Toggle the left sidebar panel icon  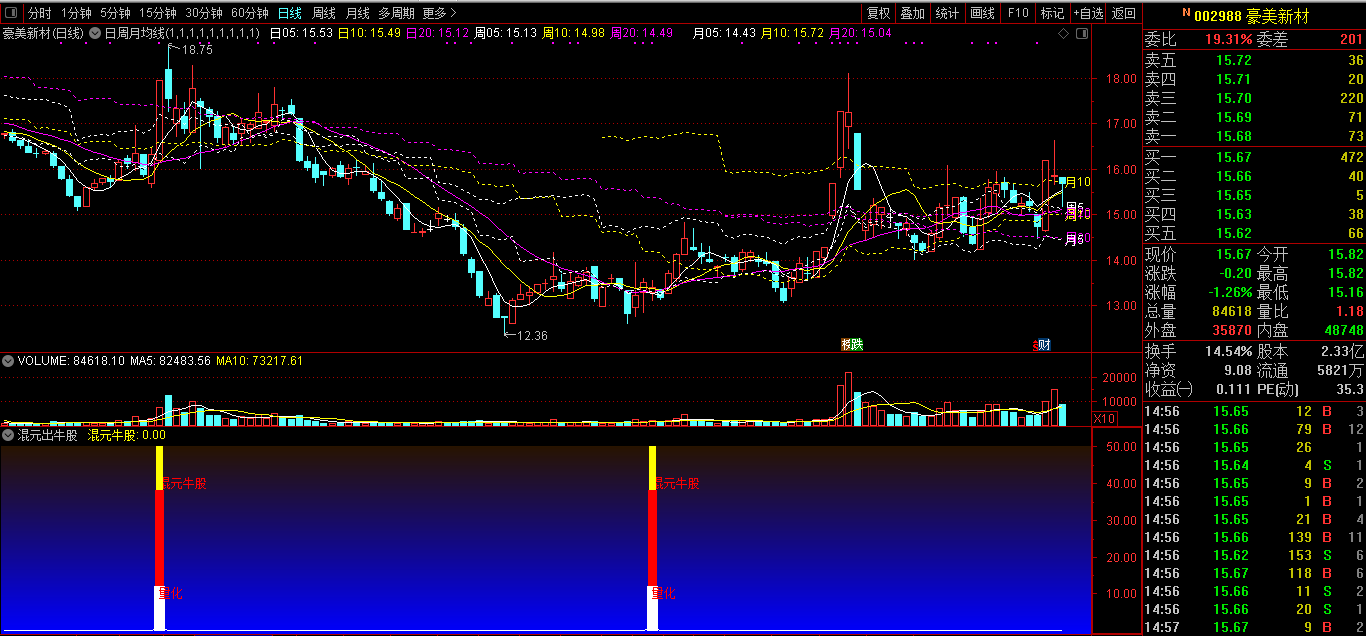(9, 13)
